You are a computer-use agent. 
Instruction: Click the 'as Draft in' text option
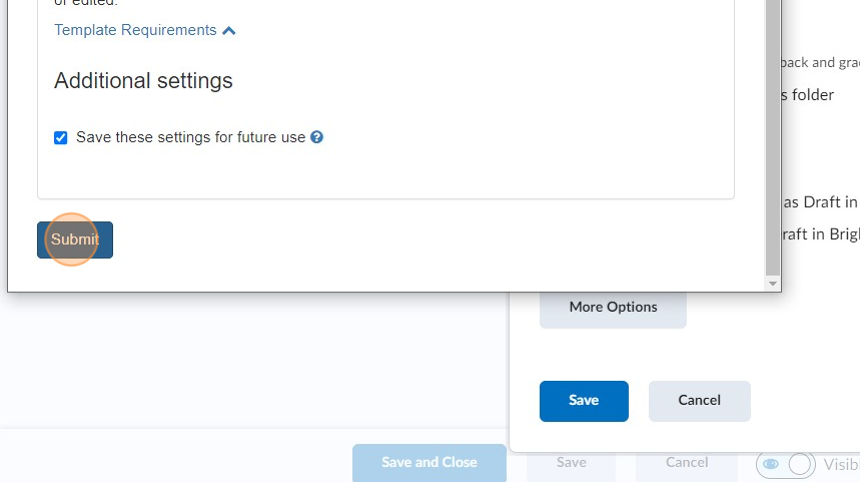pos(819,202)
